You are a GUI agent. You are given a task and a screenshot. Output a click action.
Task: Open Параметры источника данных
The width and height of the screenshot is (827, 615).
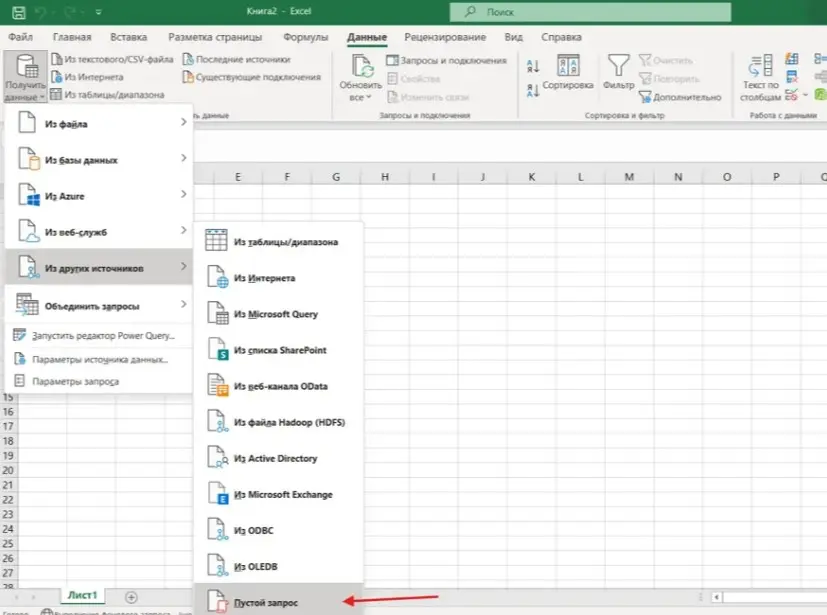(x=98, y=359)
